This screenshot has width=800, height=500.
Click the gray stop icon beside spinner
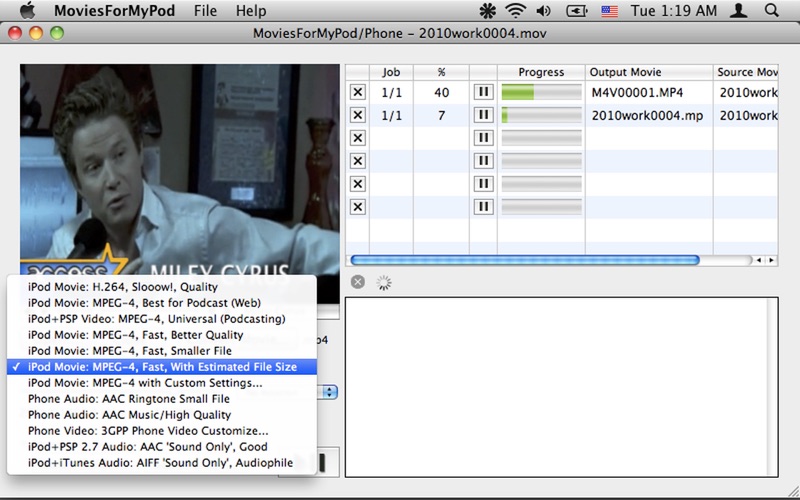[358, 283]
